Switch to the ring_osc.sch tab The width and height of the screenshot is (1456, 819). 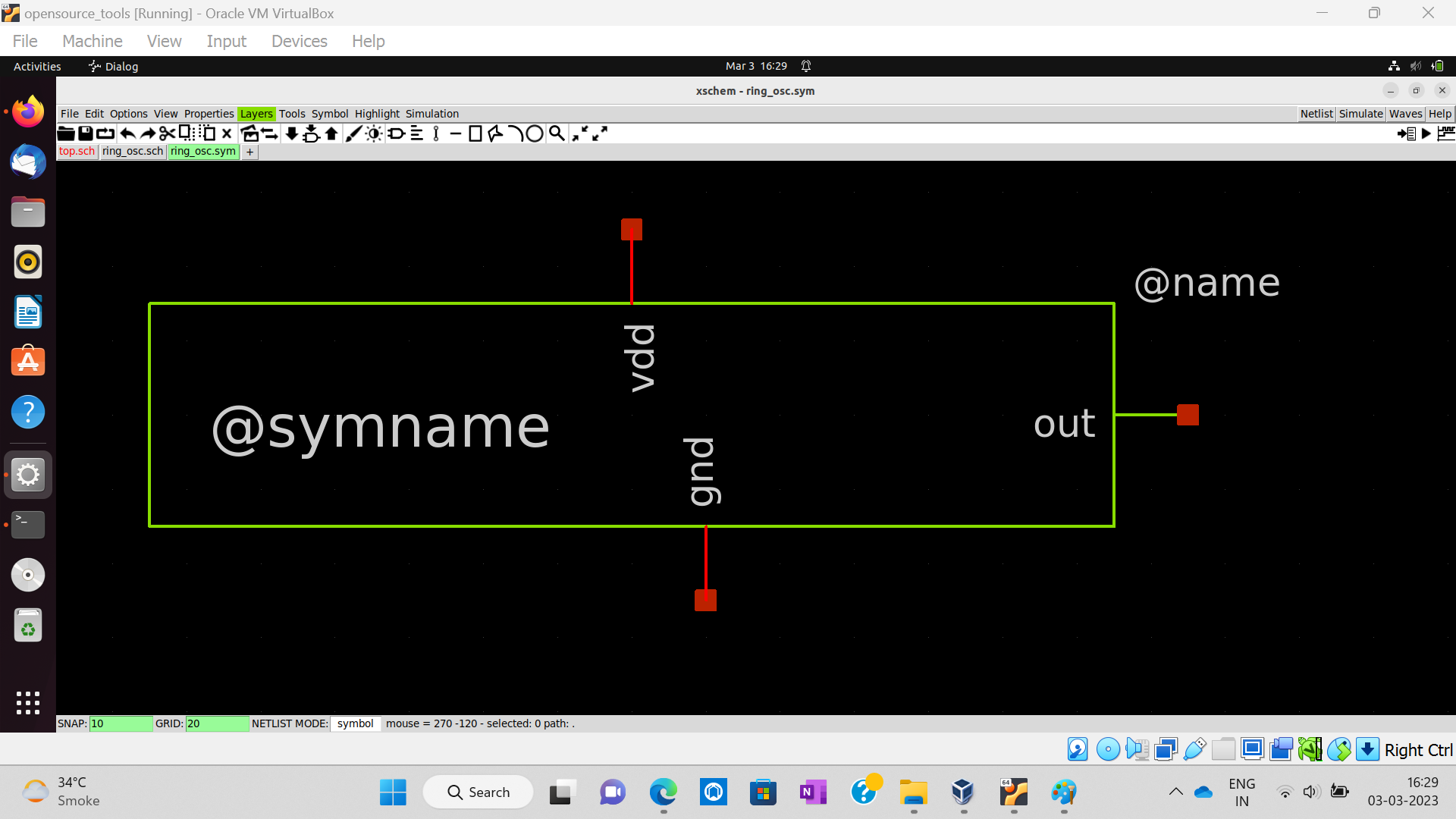pos(133,151)
